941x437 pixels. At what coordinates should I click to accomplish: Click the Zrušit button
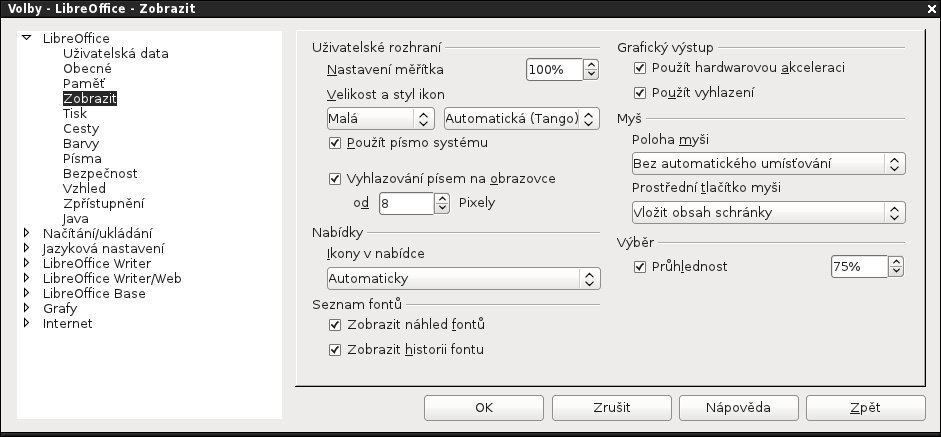[612, 408]
